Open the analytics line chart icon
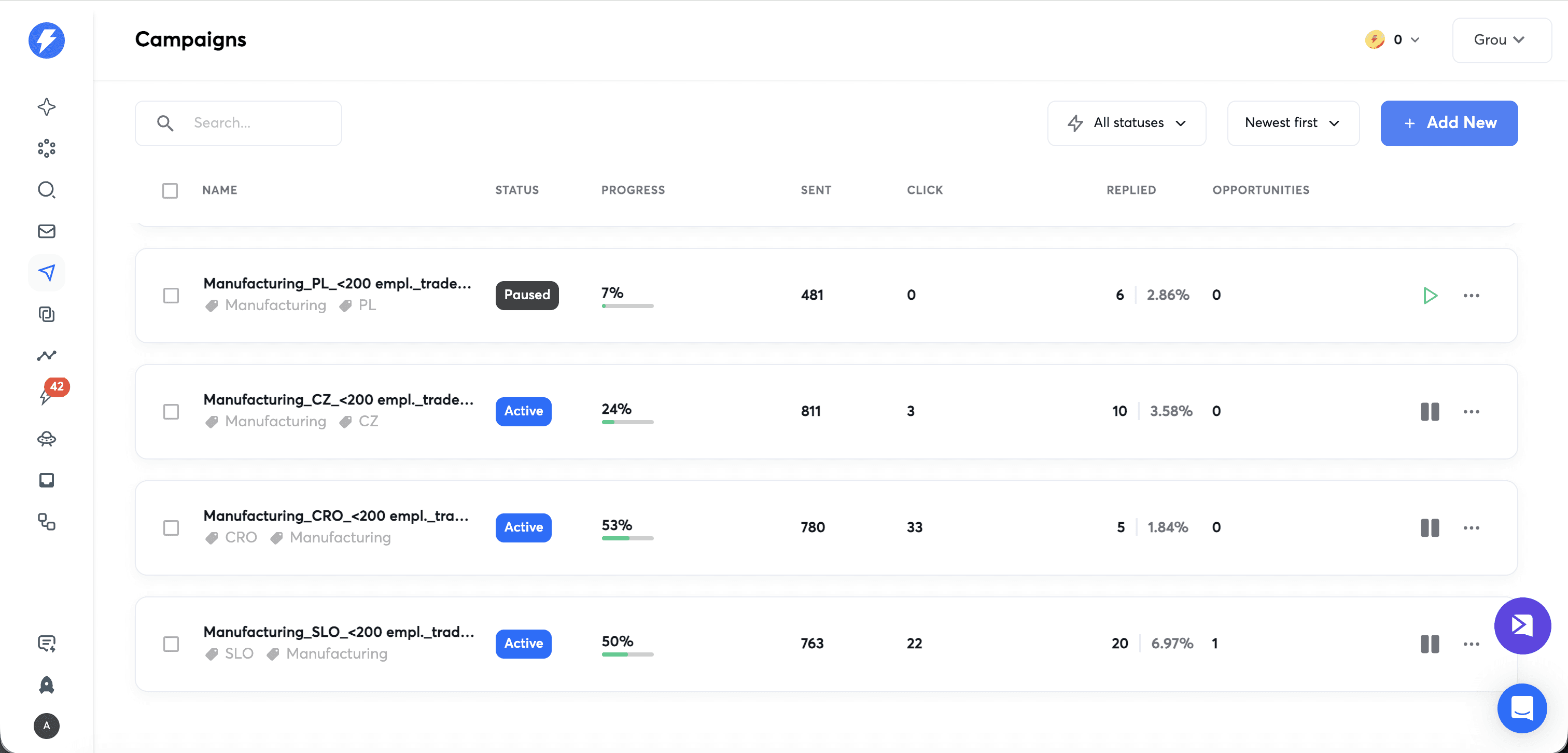This screenshot has height=753, width=1568. click(46, 356)
